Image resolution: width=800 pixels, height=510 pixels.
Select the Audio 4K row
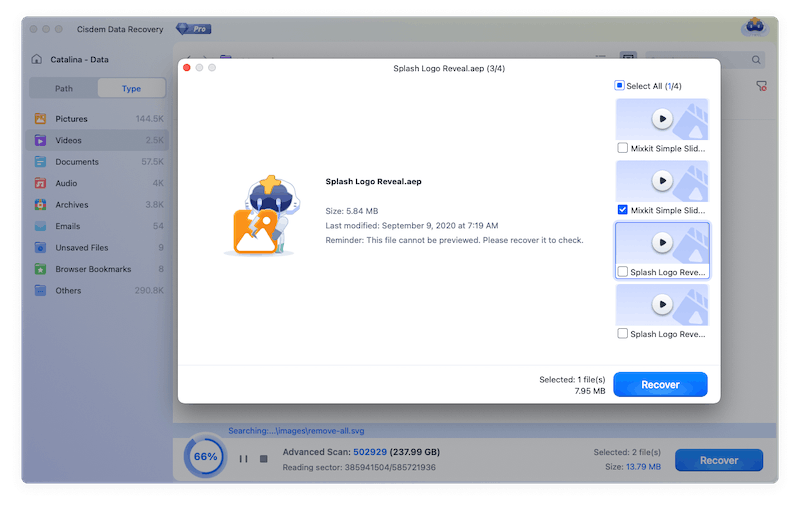[97, 183]
